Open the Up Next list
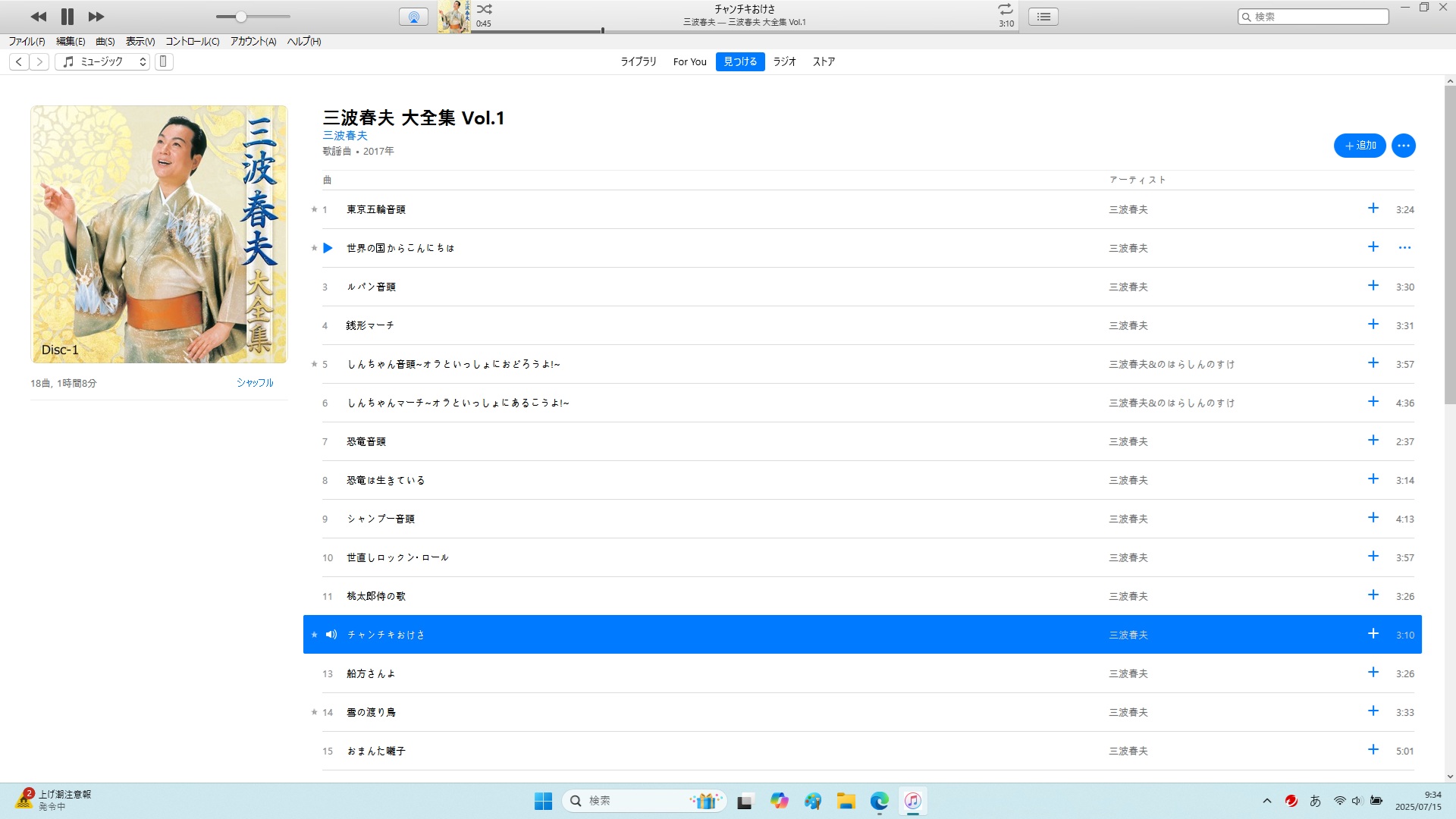1456x819 pixels. tap(1043, 17)
